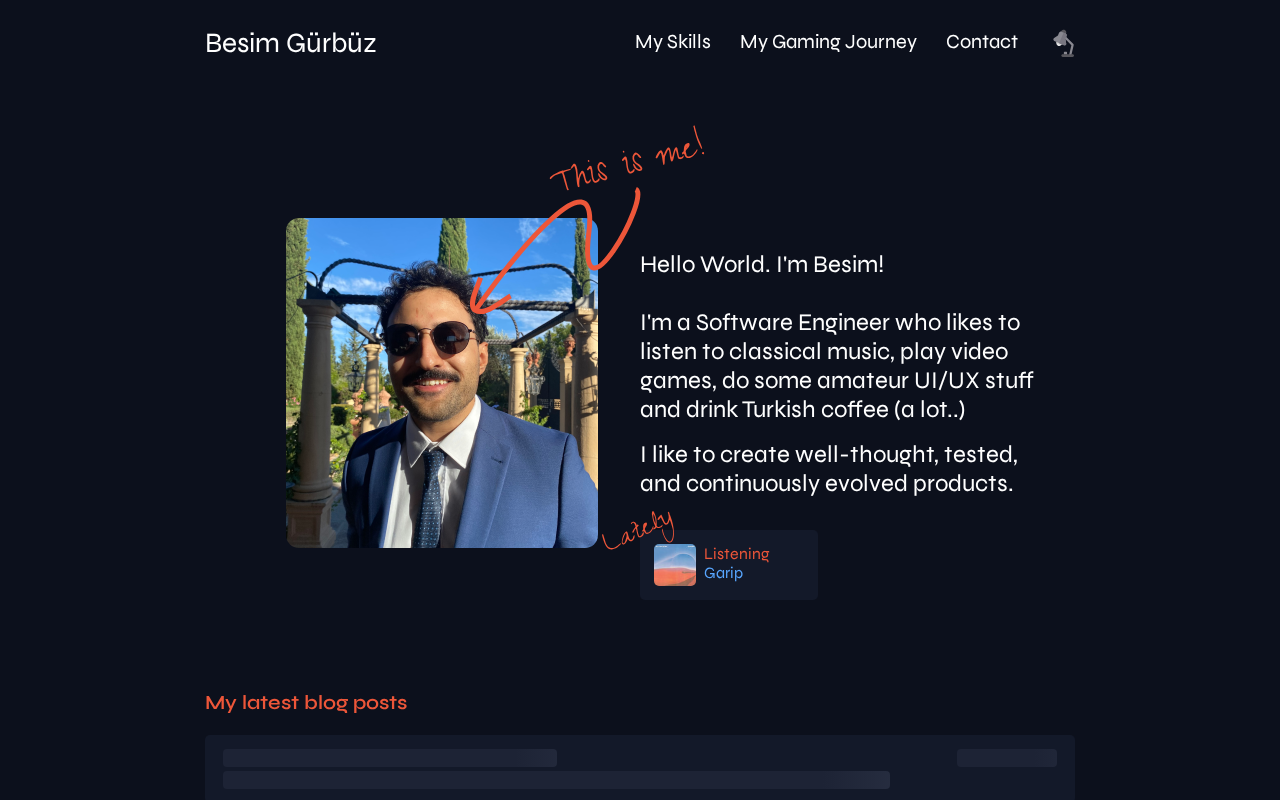
Task: Open the My Skills nav link
Action: point(673,42)
